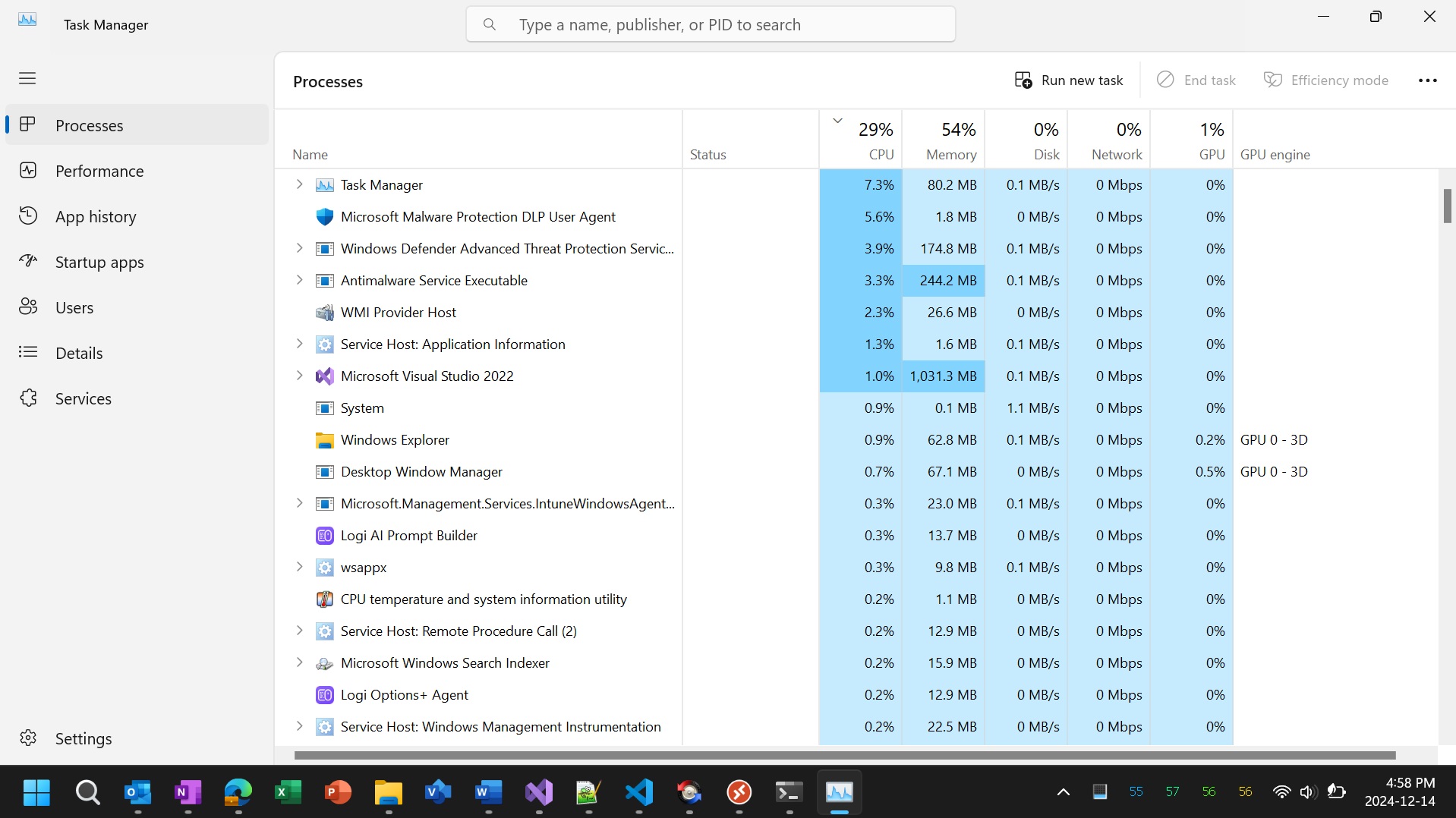This screenshot has height=818, width=1456.
Task: Sort by the Network column header
Action: [x=1109, y=140]
